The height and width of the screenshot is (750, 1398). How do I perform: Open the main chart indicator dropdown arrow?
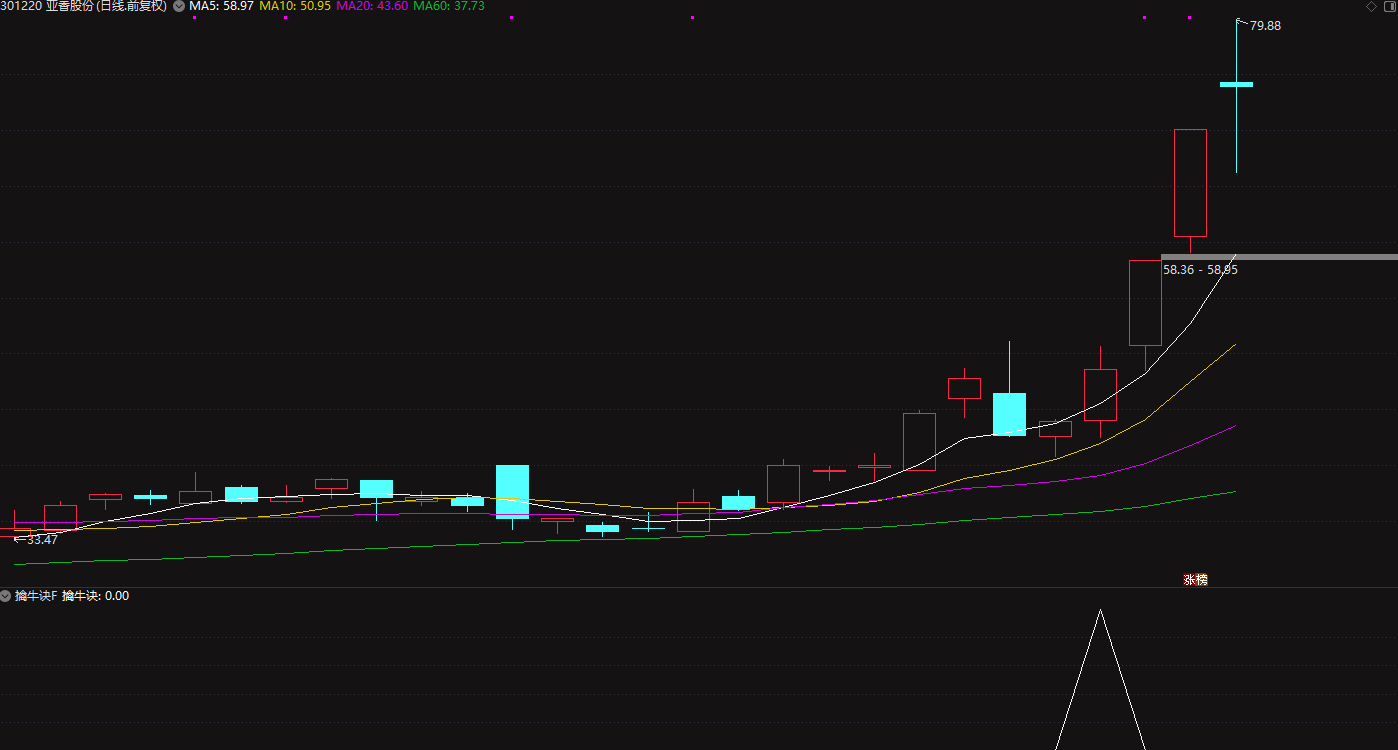coord(179,6)
